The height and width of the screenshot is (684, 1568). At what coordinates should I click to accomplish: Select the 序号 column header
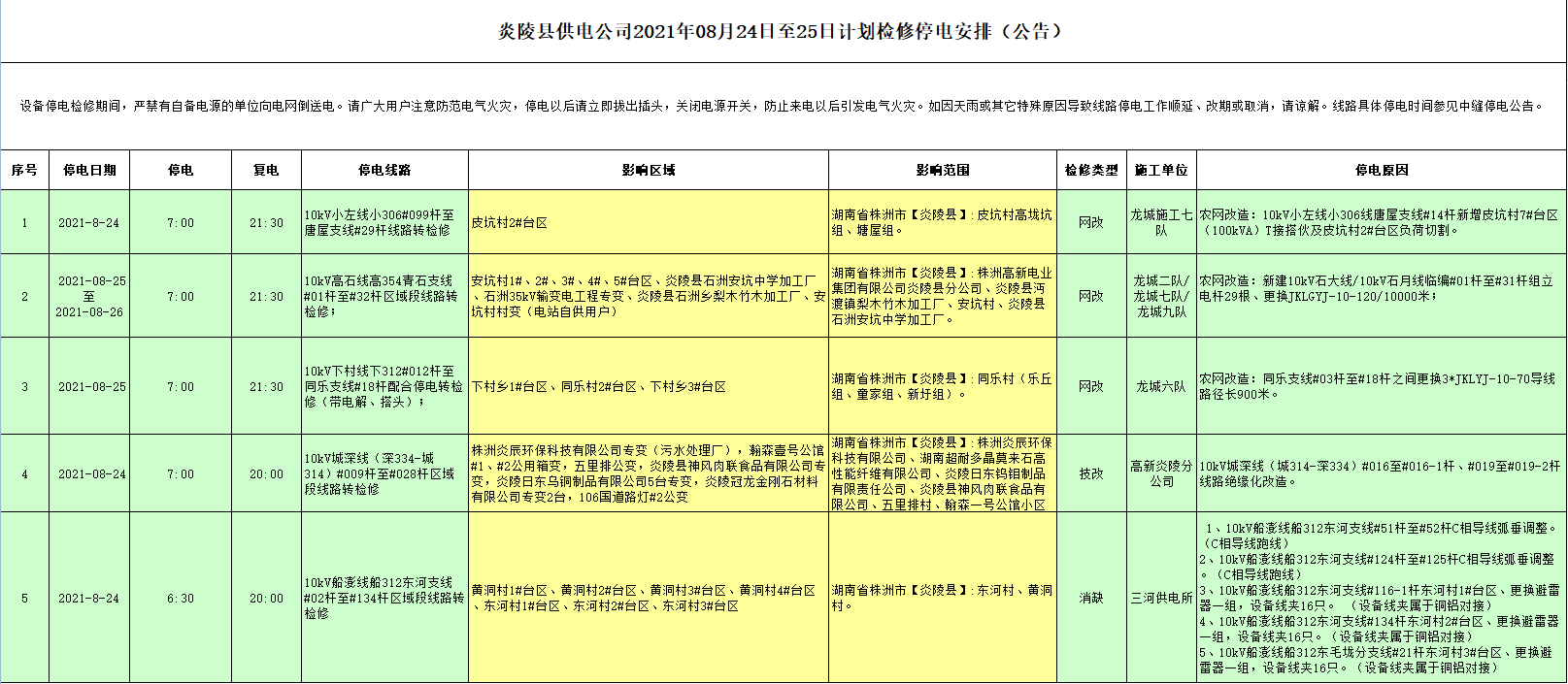[x=24, y=170]
